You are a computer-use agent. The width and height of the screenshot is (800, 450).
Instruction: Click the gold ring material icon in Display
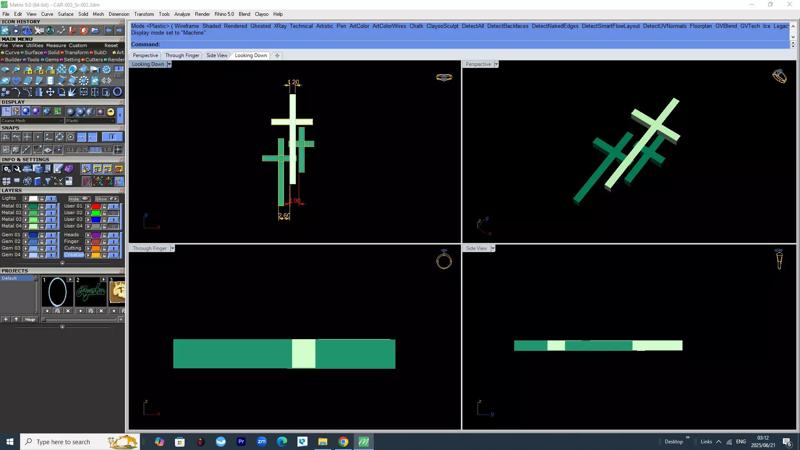(x=110, y=112)
